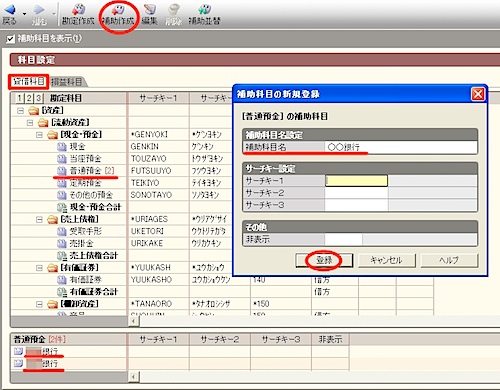This screenshot has width=500, height=390.
Task: Switch to the 貸借科目 tab
Action: coord(29,81)
